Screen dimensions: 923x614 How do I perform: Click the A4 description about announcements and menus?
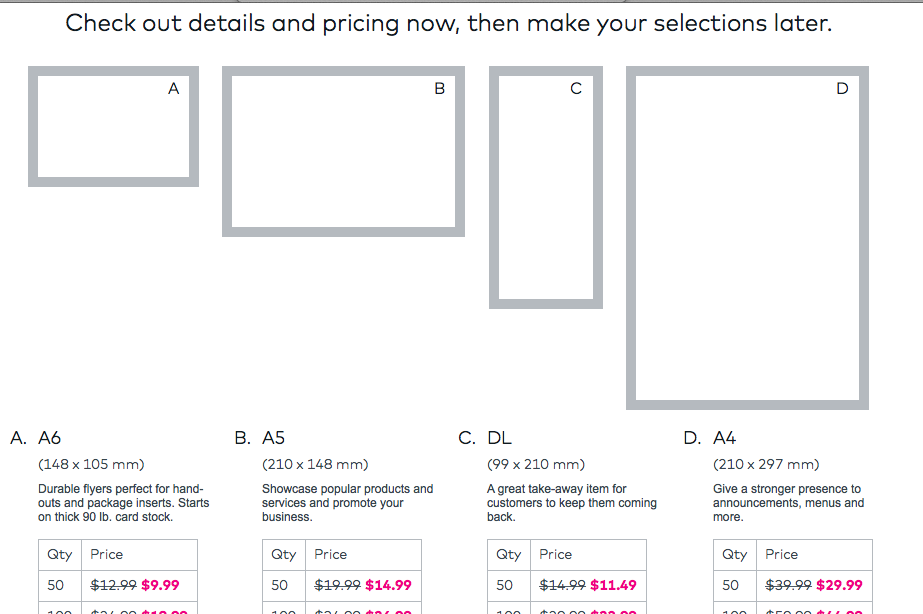tap(788, 503)
